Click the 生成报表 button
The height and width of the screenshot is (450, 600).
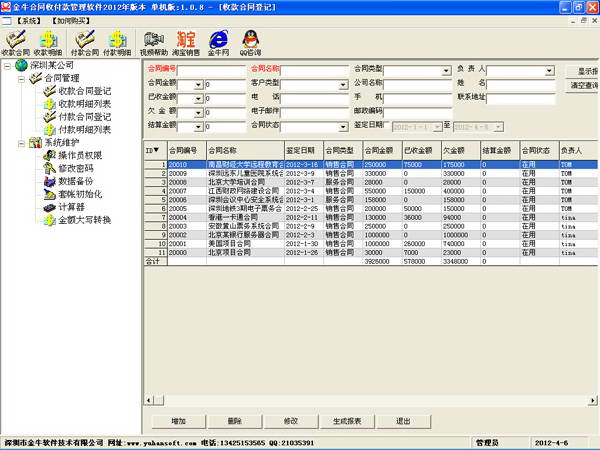pos(347,421)
